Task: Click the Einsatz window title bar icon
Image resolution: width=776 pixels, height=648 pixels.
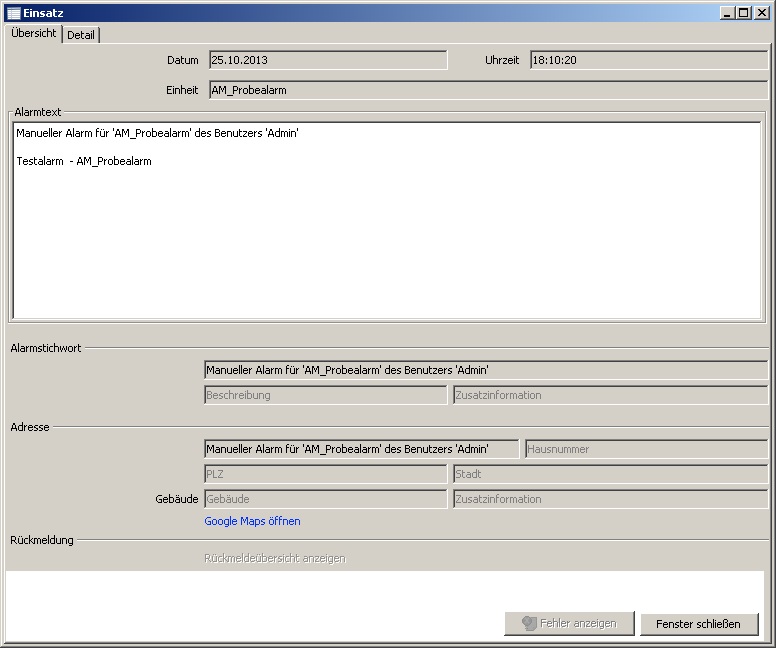Action: 13,13
